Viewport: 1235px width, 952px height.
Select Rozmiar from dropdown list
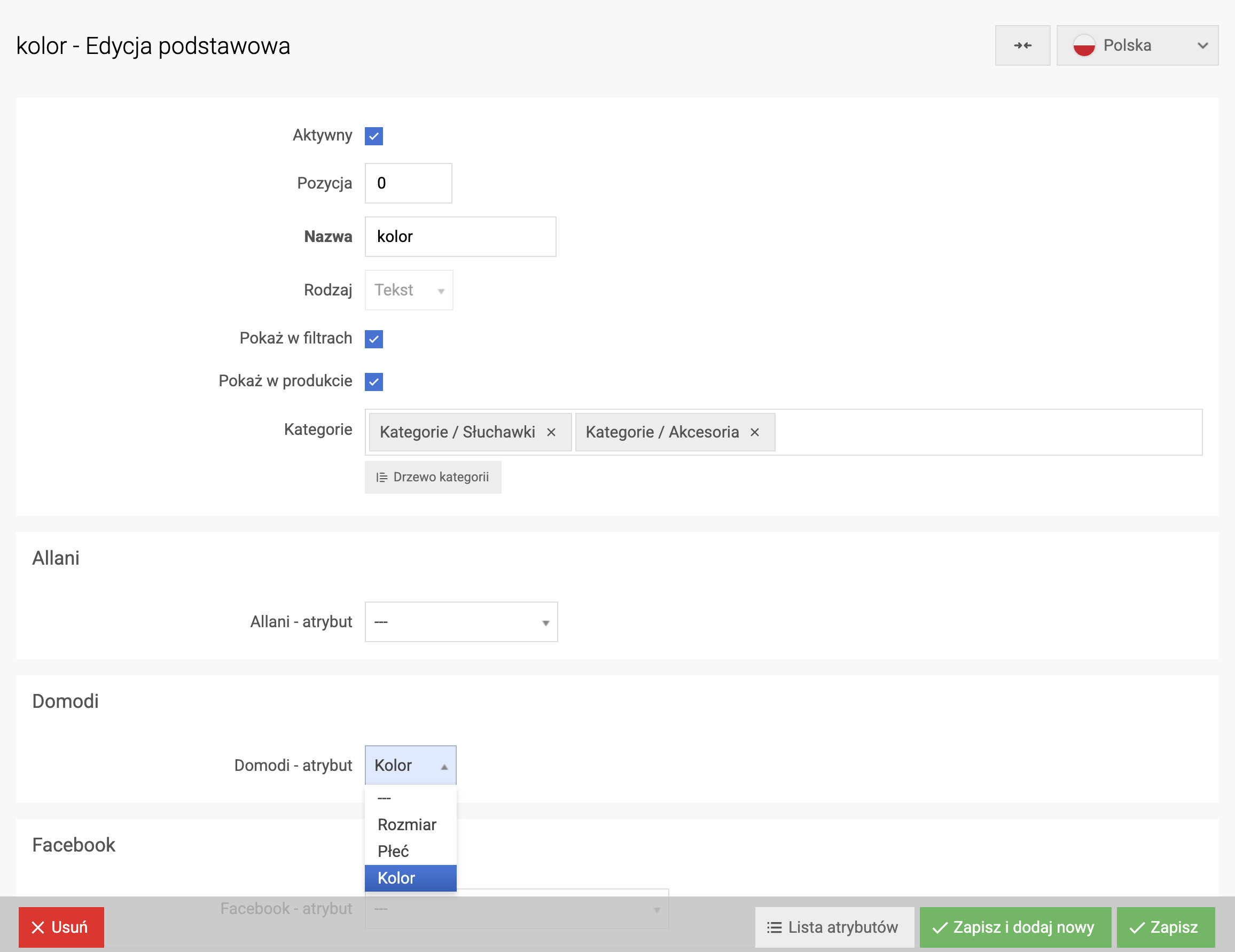coord(407,825)
